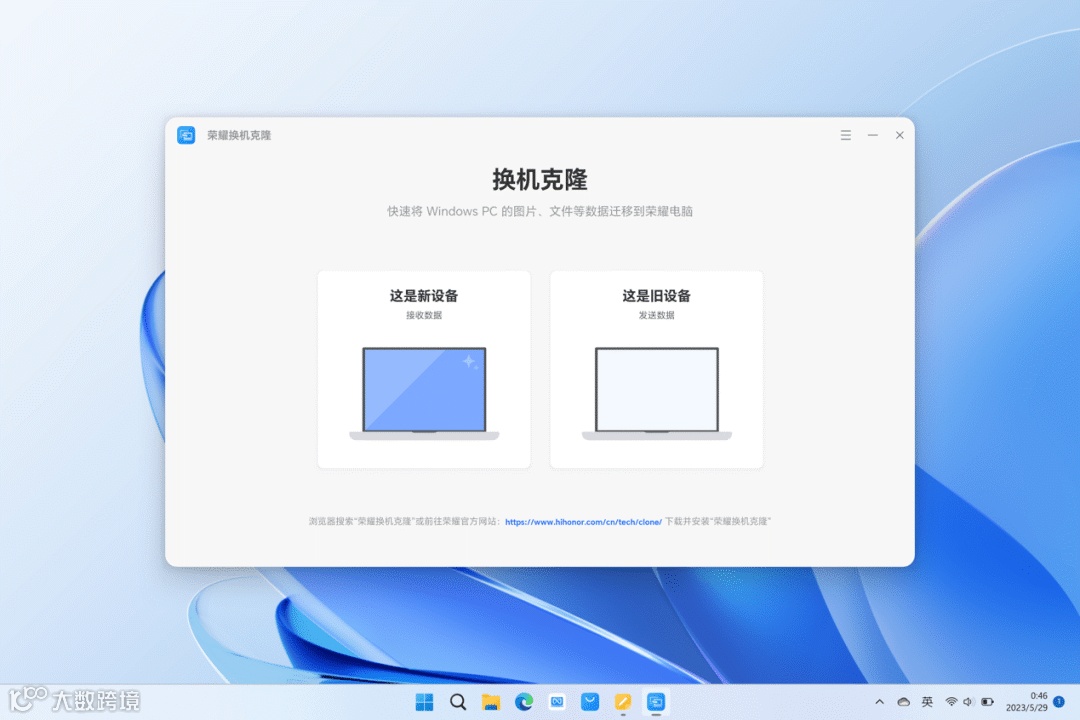Click the volume speaker tray icon
Image resolution: width=1080 pixels, height=720 pixels.
coord(968,702)
